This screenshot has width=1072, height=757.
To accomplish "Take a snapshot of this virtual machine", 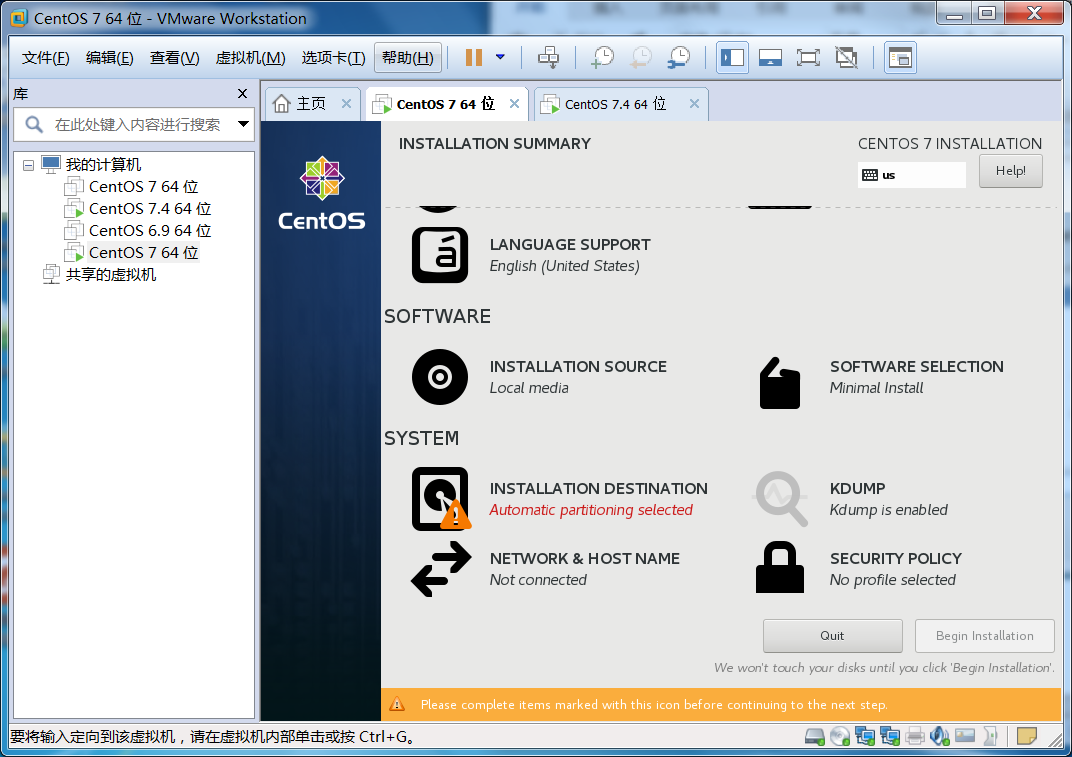I will click(602, 57).
